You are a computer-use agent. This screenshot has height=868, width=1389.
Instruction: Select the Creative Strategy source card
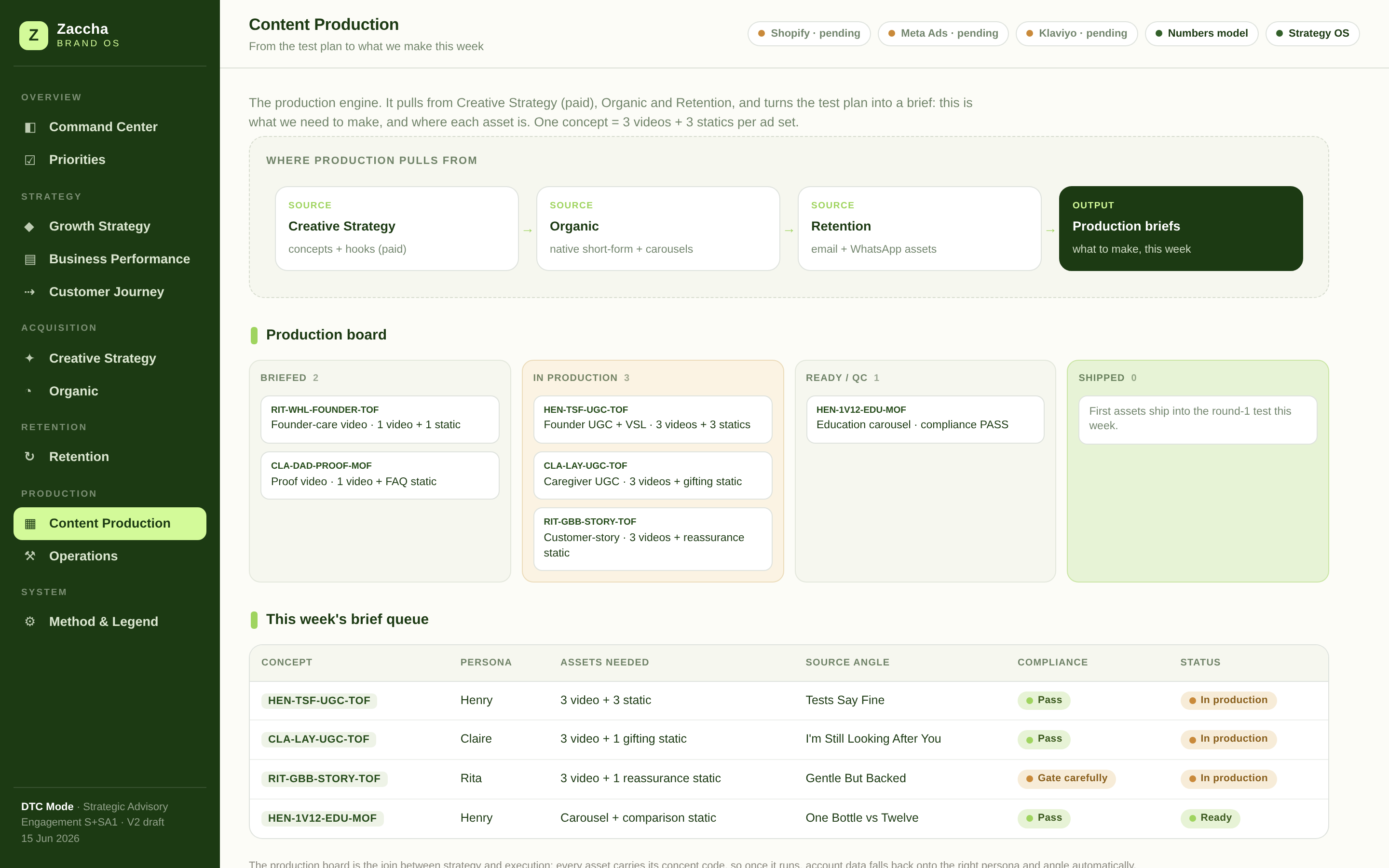pyautogui.click(x=396, y=229)
